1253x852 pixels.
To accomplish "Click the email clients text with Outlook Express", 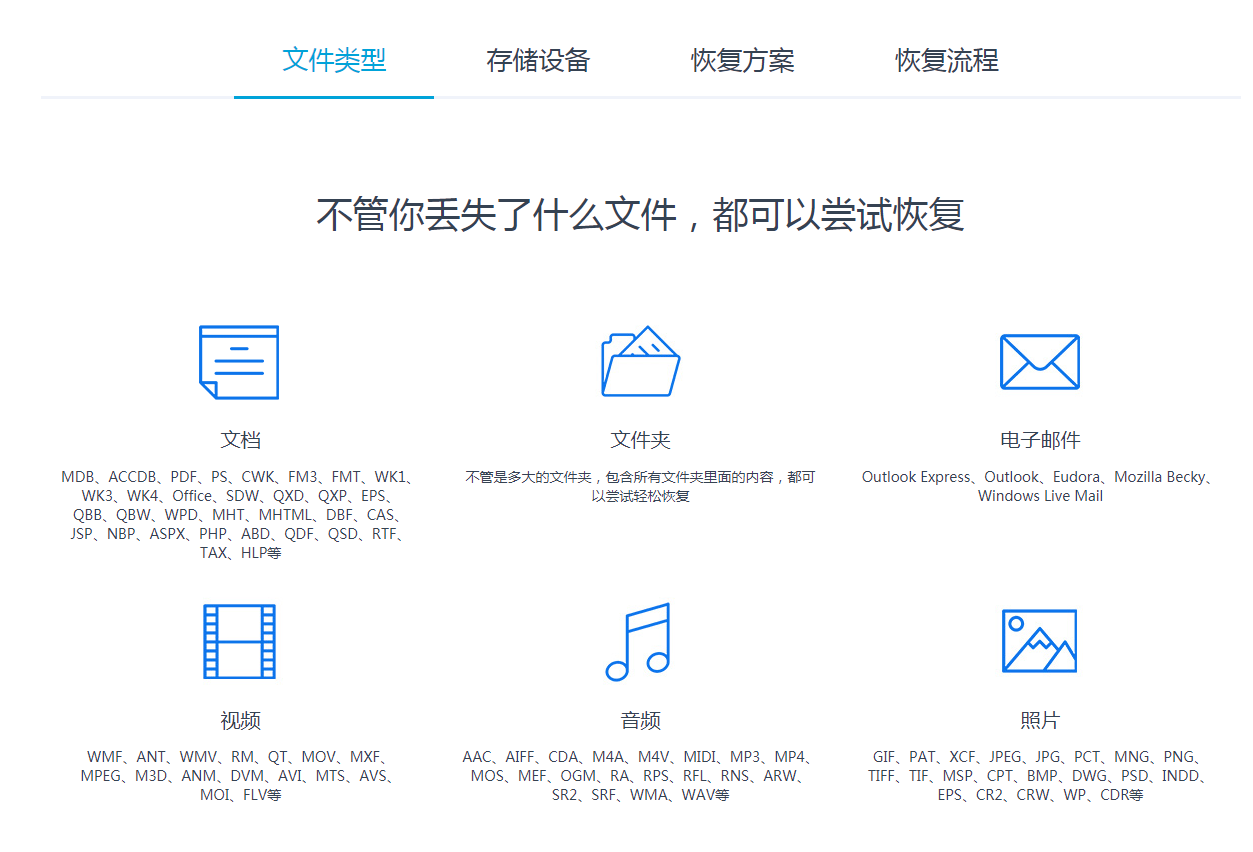I will tap(1040, 486).
